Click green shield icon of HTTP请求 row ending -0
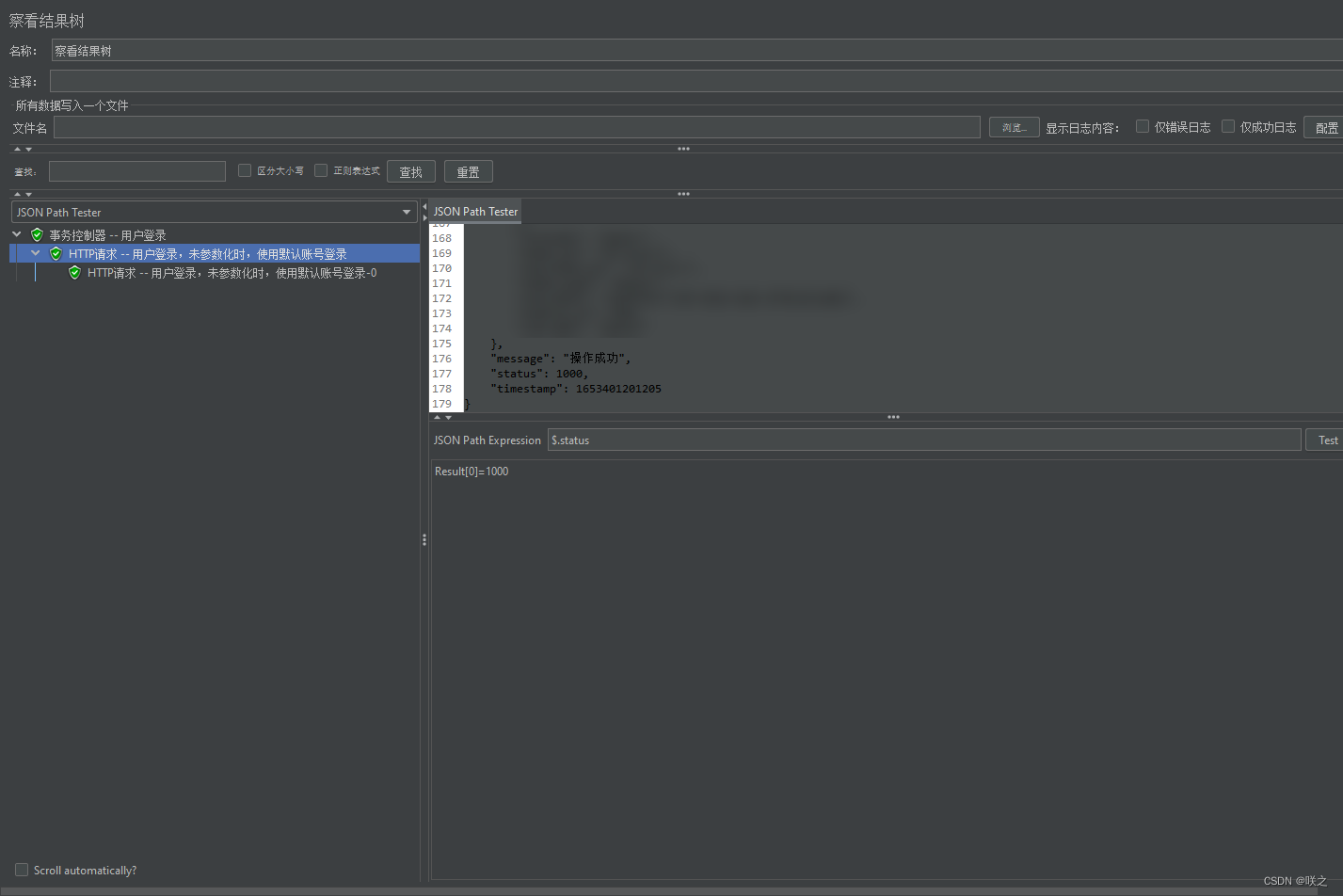 click(x=74, y=273)
